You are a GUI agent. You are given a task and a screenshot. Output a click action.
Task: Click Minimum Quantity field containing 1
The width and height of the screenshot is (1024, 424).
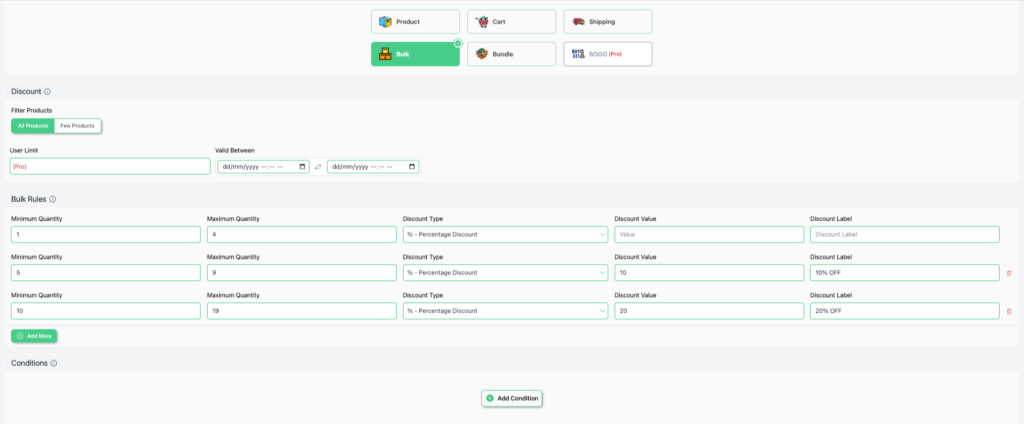(106, 235)
